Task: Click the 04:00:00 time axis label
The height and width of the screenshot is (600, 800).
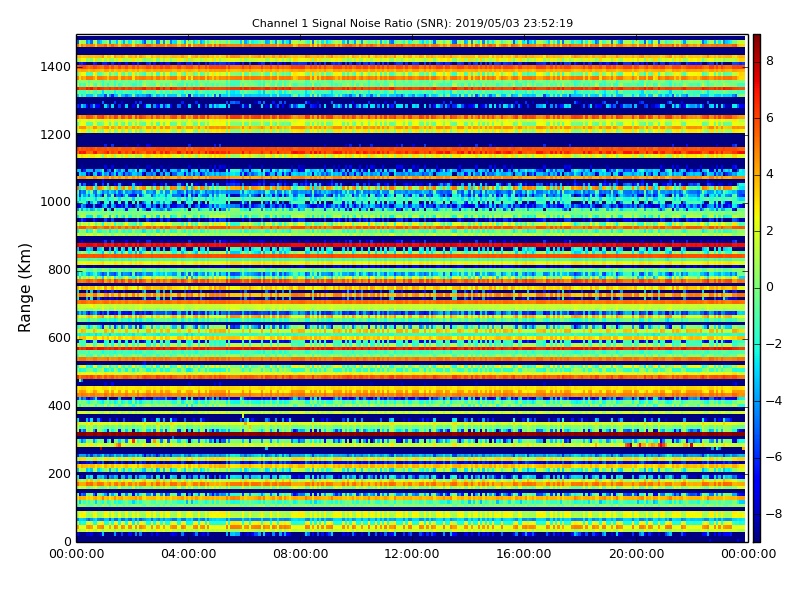Action: pos(189,554)
